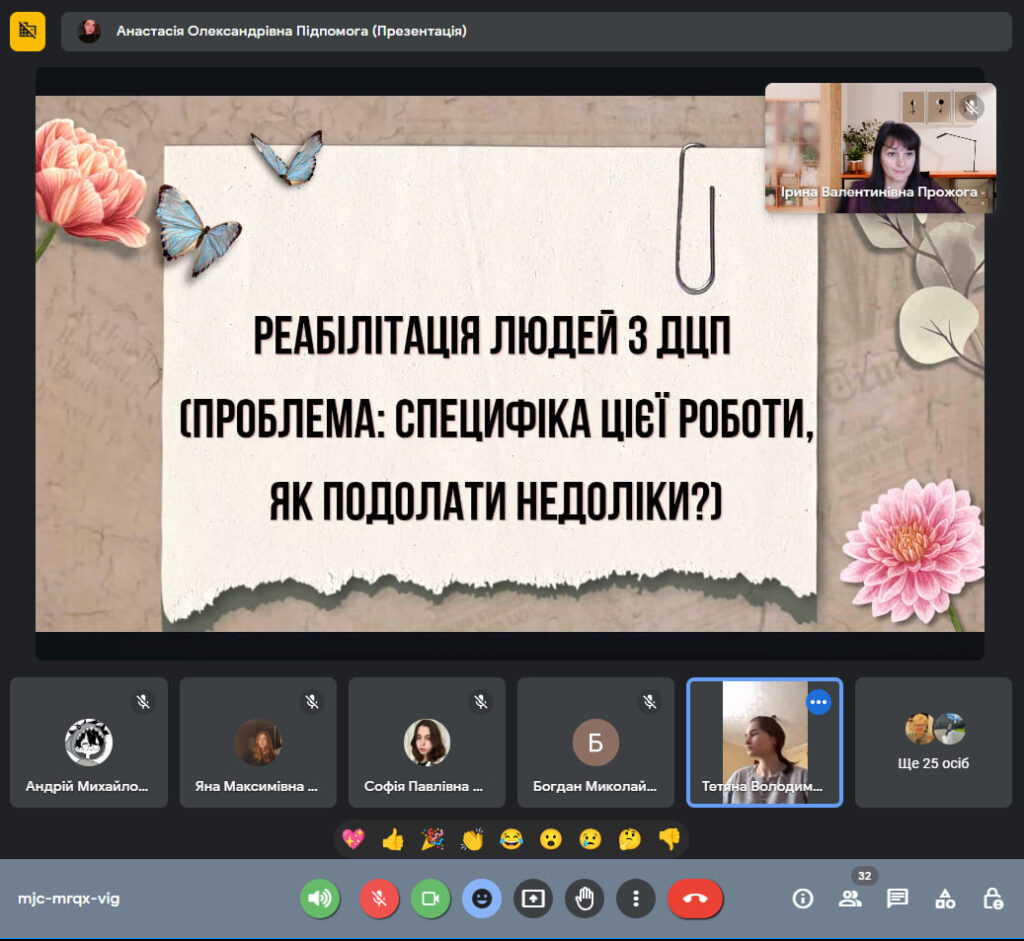Open meeting details info icon
The image size is (1024, 941).
(803, 899)
